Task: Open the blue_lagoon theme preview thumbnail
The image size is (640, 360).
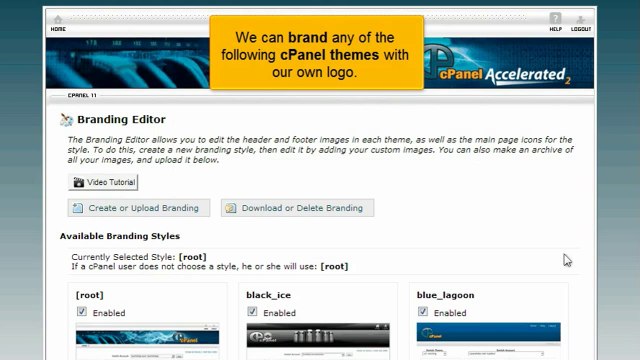Action: click(489, 341)
